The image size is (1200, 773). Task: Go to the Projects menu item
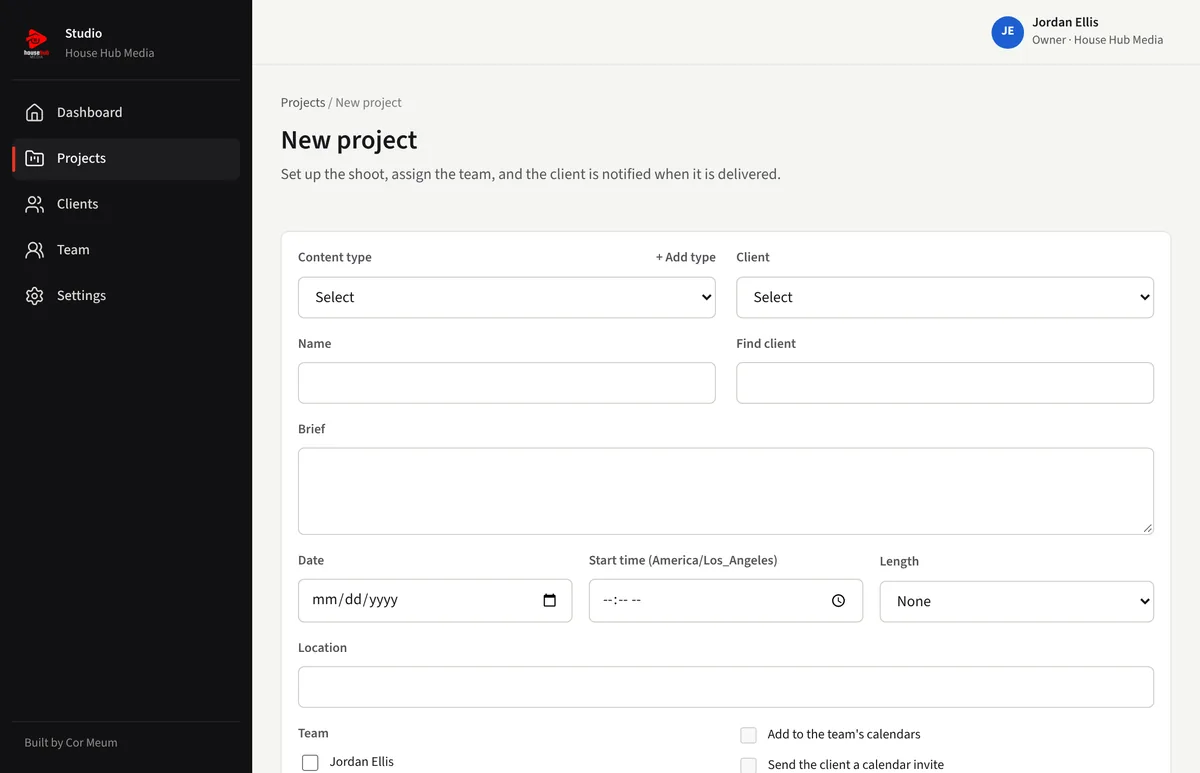pos(126,158)
